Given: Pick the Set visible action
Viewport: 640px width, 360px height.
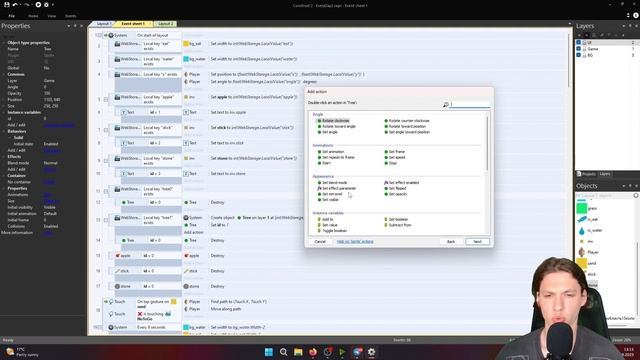Looking at the screenshot, I should point(329,200).
